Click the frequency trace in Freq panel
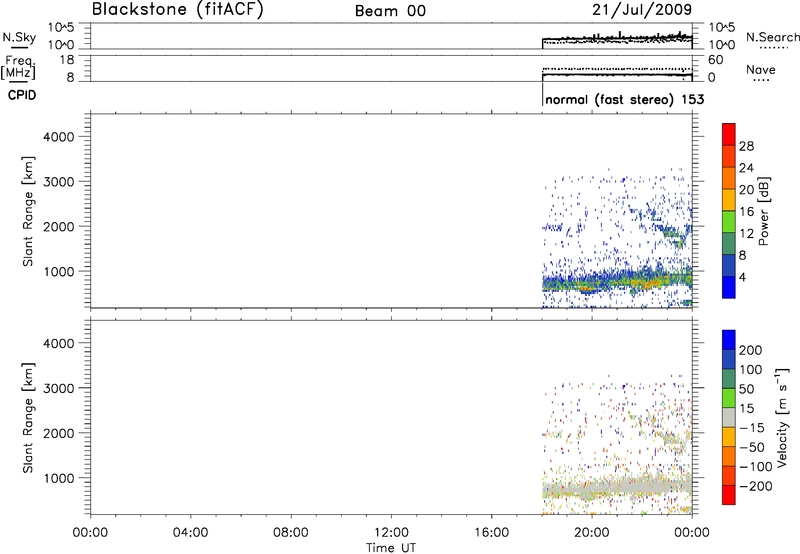 pyautogui.click(x=617, y=75)
